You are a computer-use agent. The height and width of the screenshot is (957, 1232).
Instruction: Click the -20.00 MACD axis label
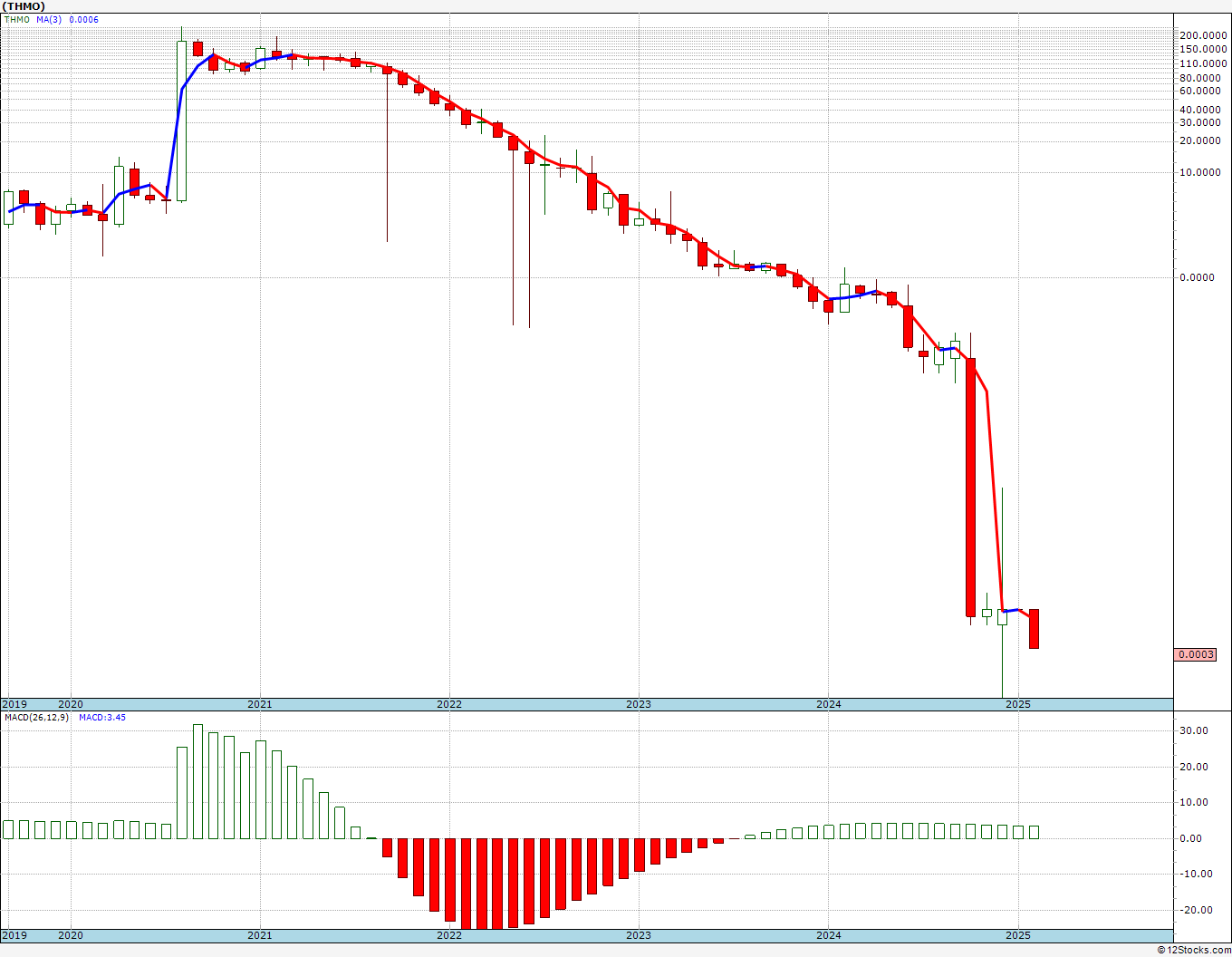[x=1194, y=910]
